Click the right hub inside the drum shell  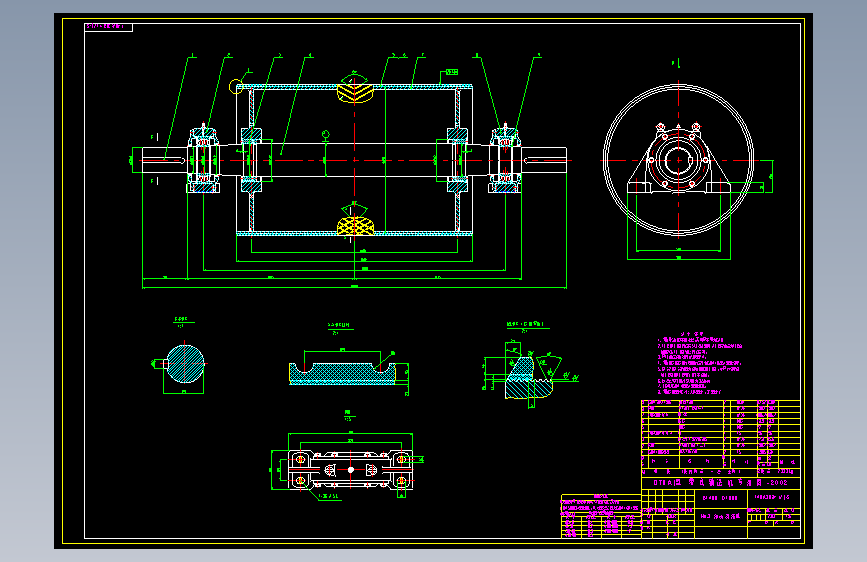pyautogui.click(x=457, y=160)
